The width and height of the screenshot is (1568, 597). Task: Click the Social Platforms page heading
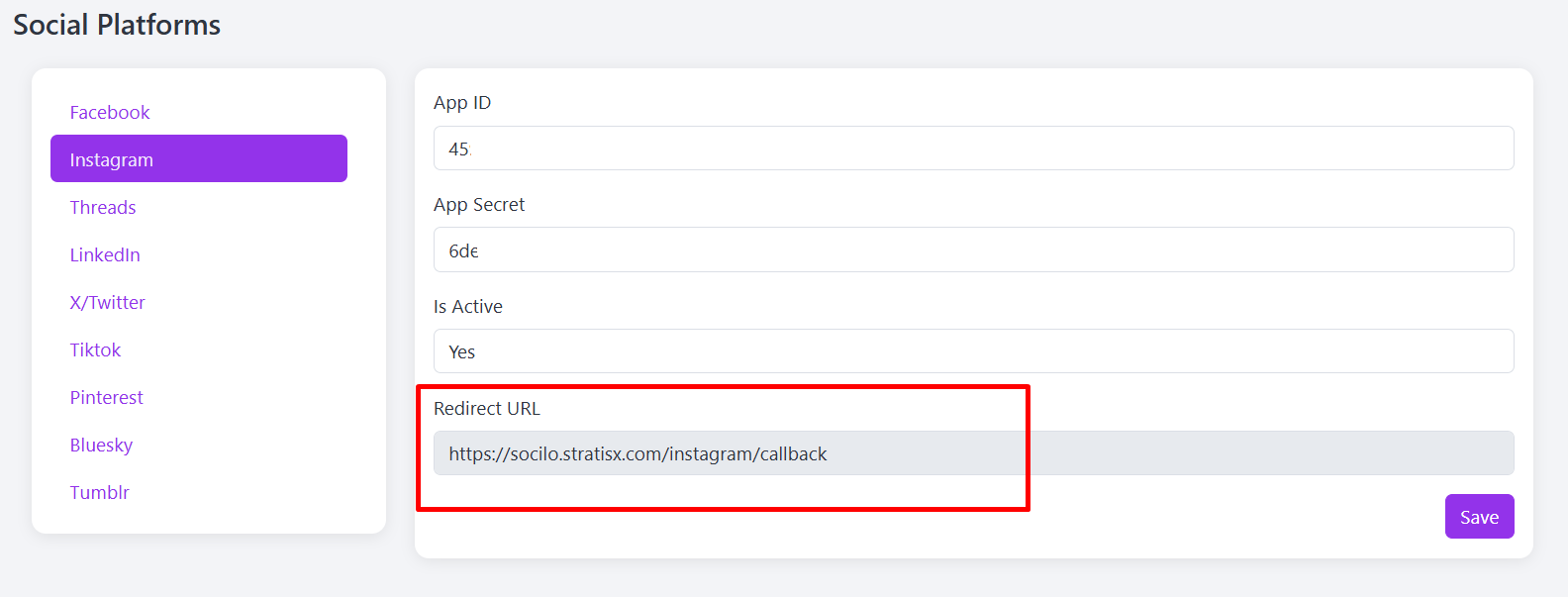[x=117, y=25]
